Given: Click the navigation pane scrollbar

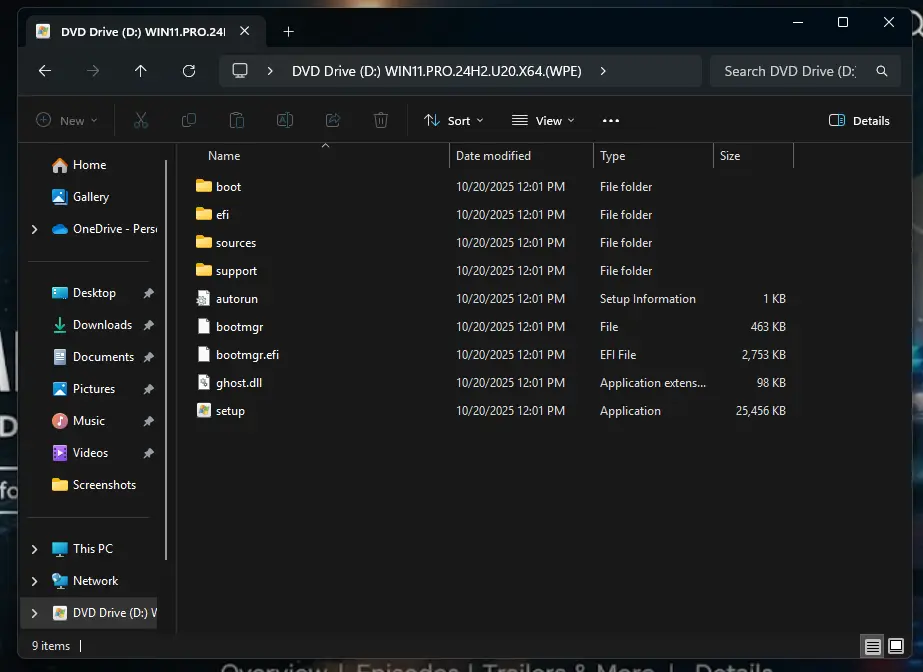Looking at the screenshot, I should tap(167, 359).
